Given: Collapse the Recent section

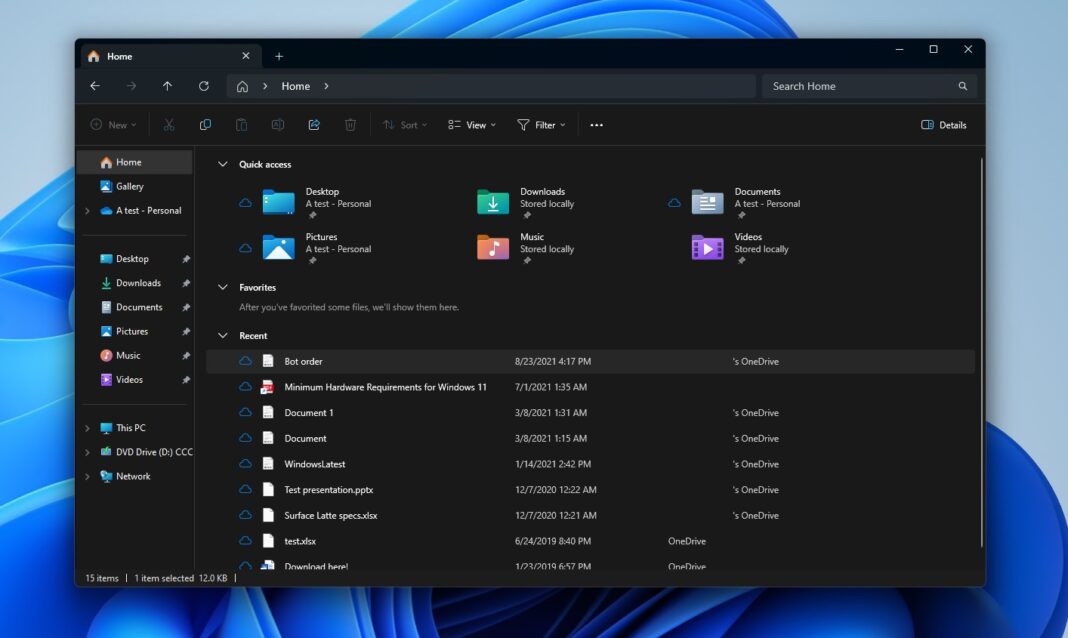Looking at the screenshot, I should [223, 336].
